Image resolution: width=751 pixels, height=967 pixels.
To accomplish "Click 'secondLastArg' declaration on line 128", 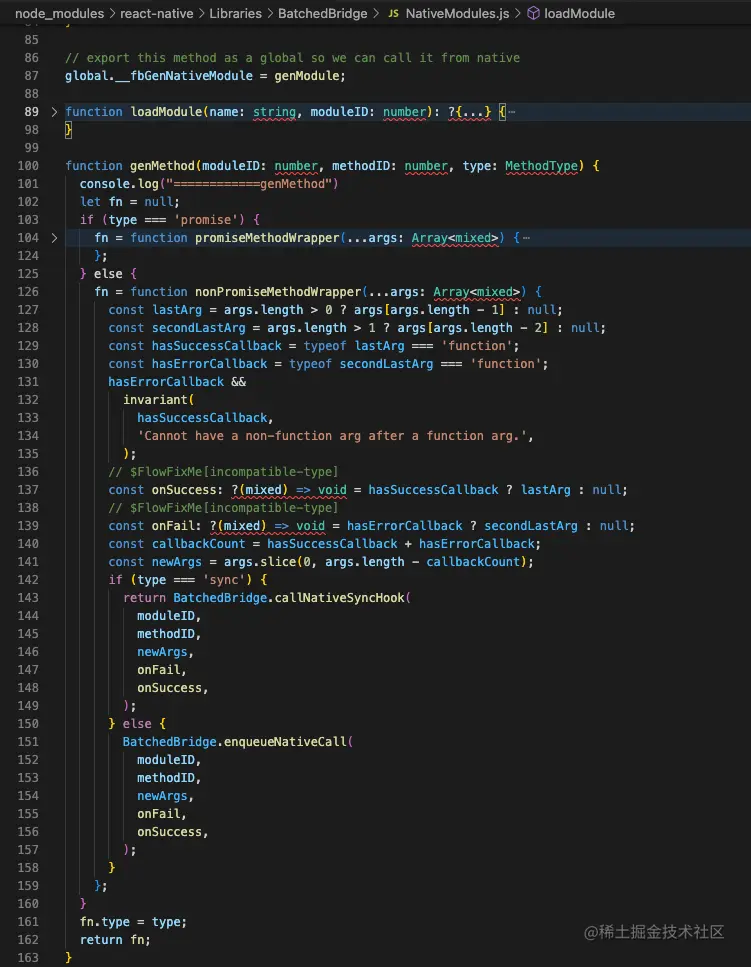I will click(199, 327).
